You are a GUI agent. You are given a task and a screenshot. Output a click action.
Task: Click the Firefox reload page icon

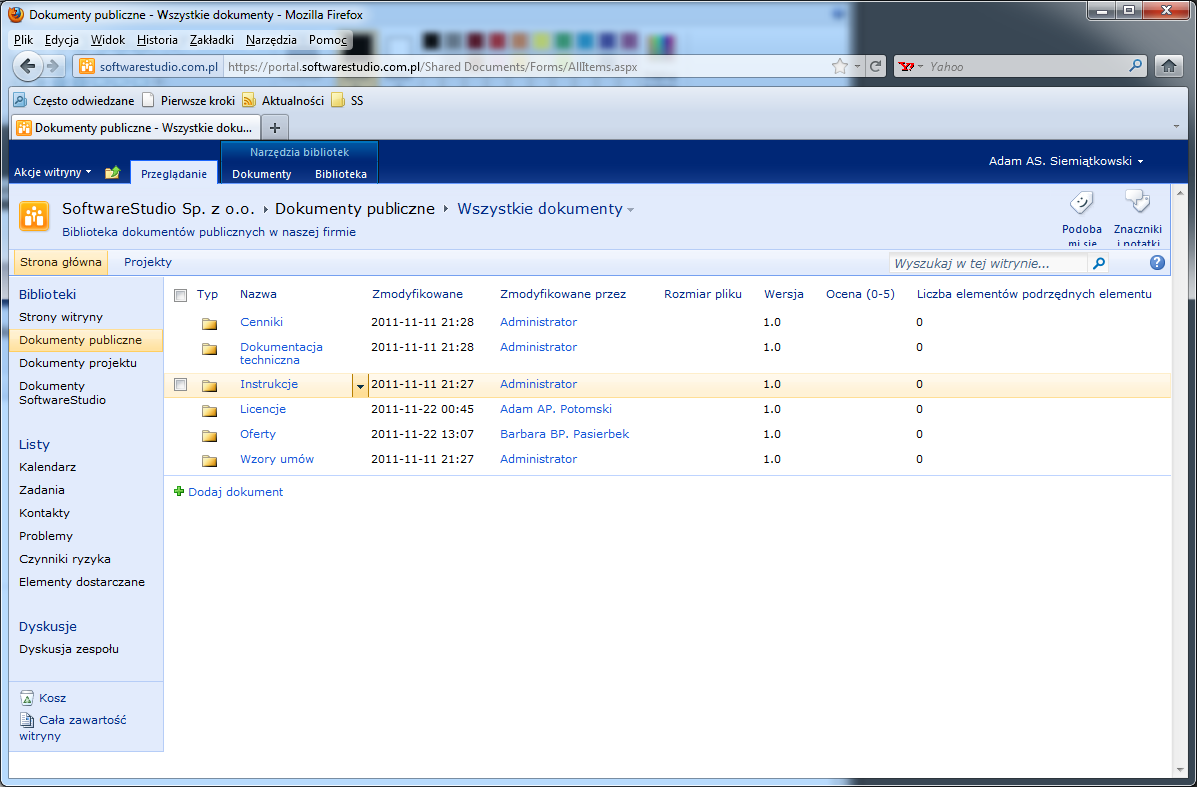pos(876,66)
